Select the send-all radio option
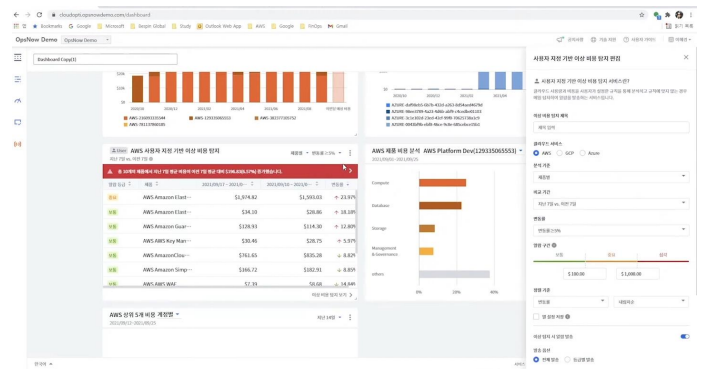Viewport: 705px width, 372px height. (536, 359)
